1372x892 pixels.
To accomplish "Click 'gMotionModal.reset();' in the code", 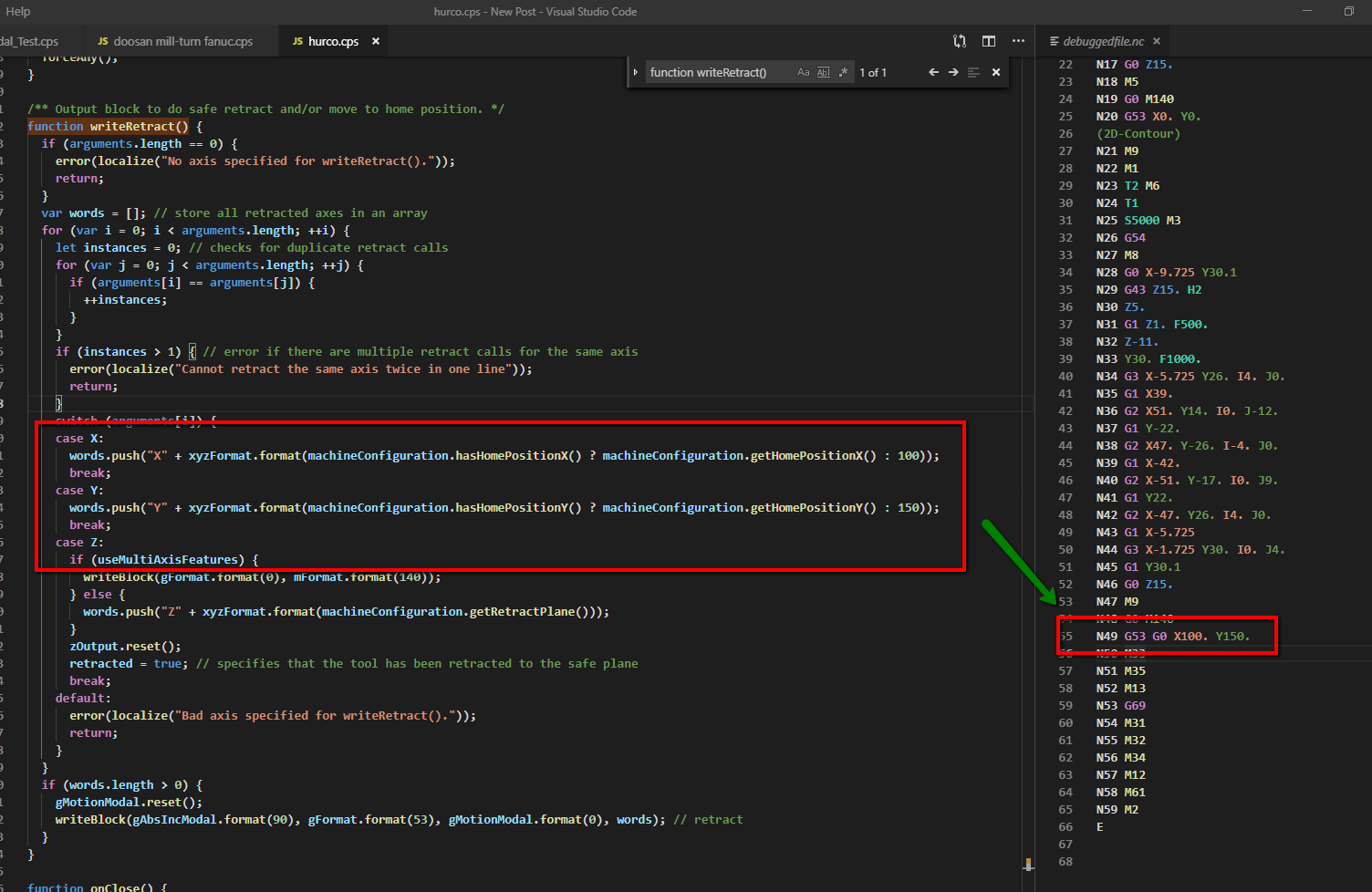I will click(129, 803).
